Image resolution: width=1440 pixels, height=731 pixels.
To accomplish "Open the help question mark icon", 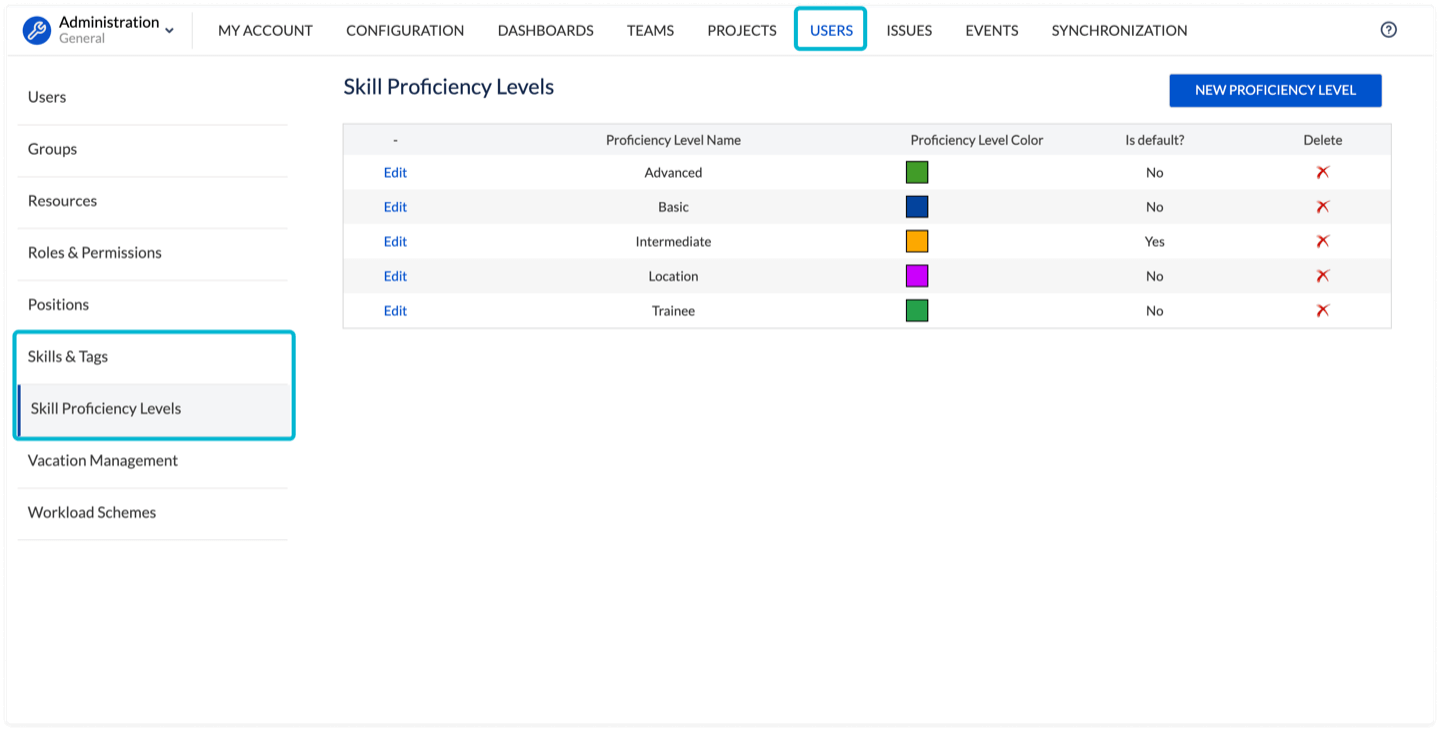I will (x=1388, y=30).
